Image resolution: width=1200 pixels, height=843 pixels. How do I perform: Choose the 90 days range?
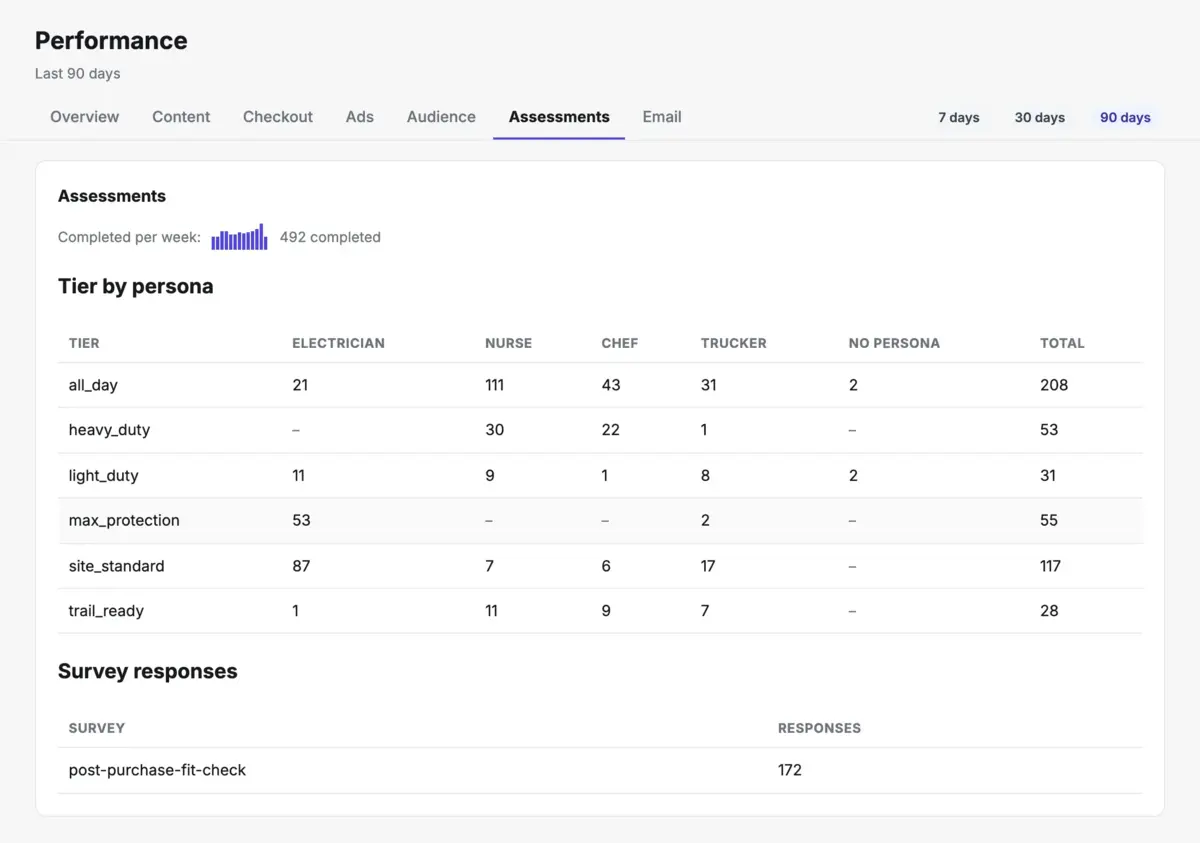point(1125,118)
